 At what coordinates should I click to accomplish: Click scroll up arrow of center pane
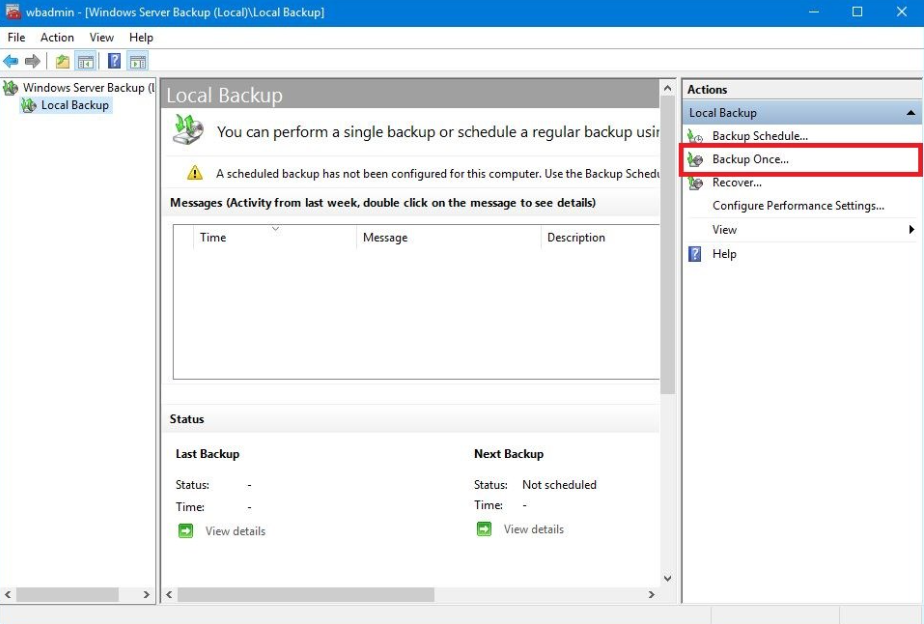(x=667, y=88)
